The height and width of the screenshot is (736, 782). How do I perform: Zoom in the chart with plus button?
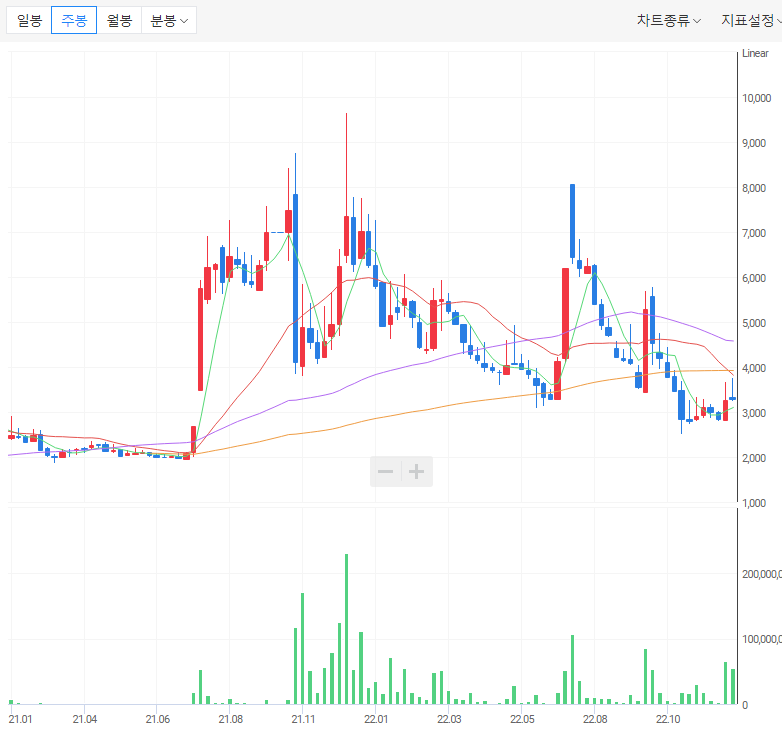point(417,471)
